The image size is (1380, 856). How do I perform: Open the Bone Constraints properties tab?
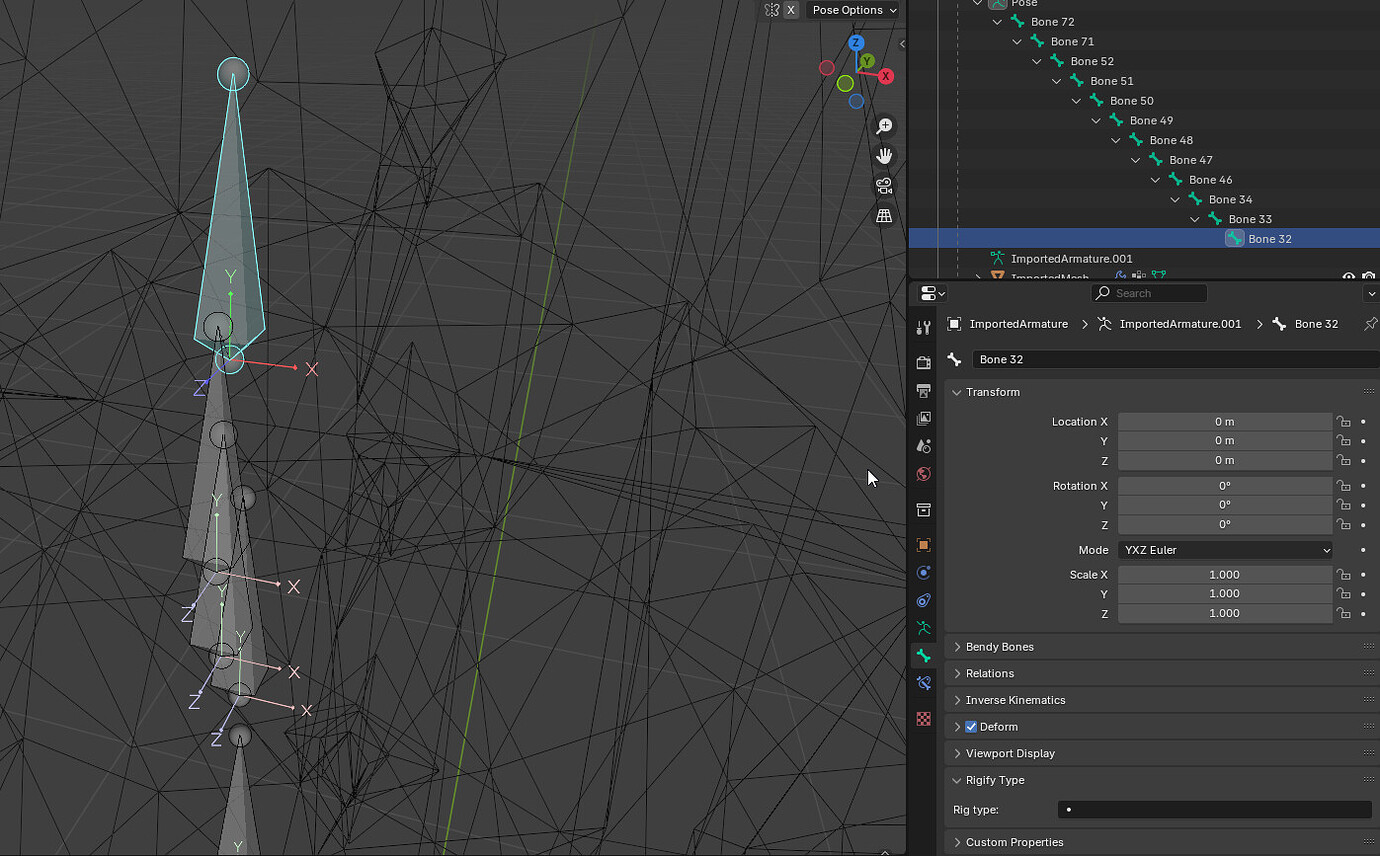tap(923, 683)
